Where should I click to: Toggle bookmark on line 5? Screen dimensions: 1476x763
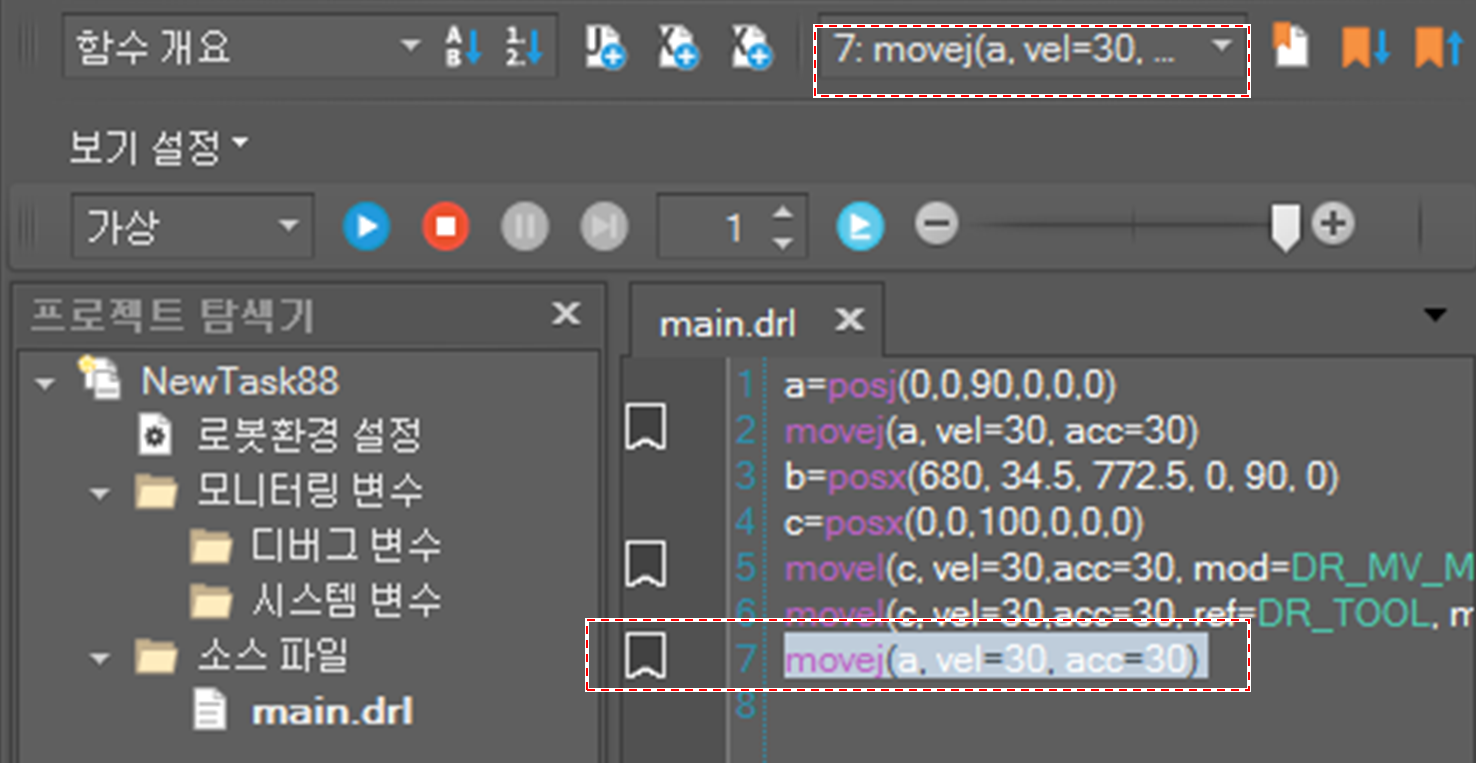point(645,564)
